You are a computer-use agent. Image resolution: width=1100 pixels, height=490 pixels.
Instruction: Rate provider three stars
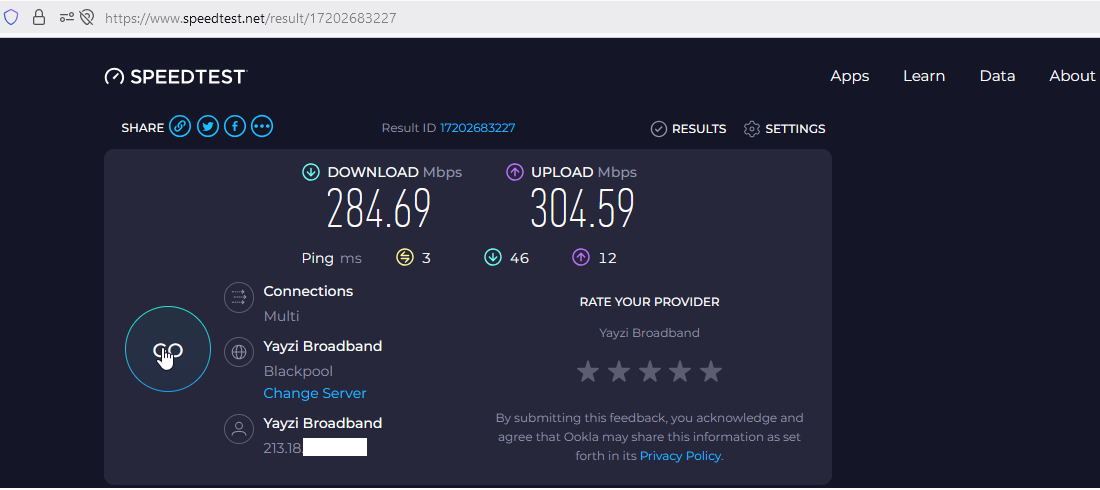pyautogui.click(x=649, y=371)
